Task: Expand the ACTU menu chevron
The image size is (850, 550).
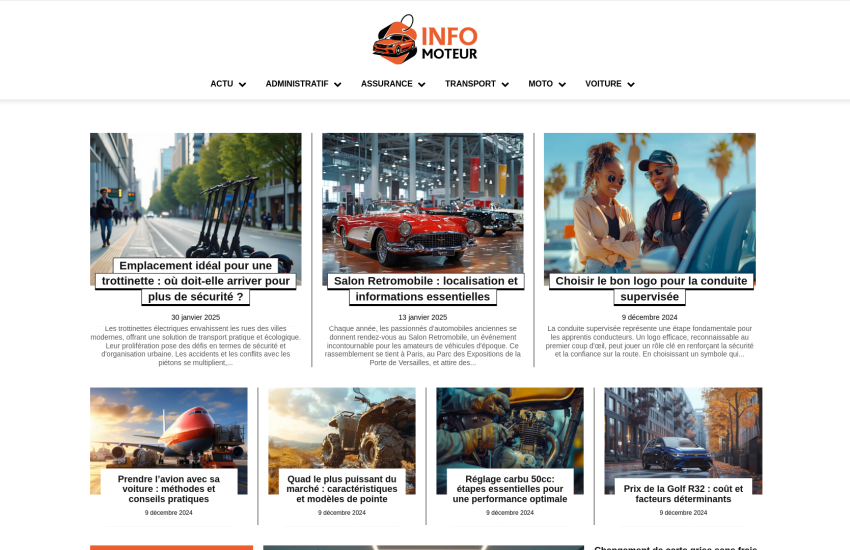Action: (242, 85)
